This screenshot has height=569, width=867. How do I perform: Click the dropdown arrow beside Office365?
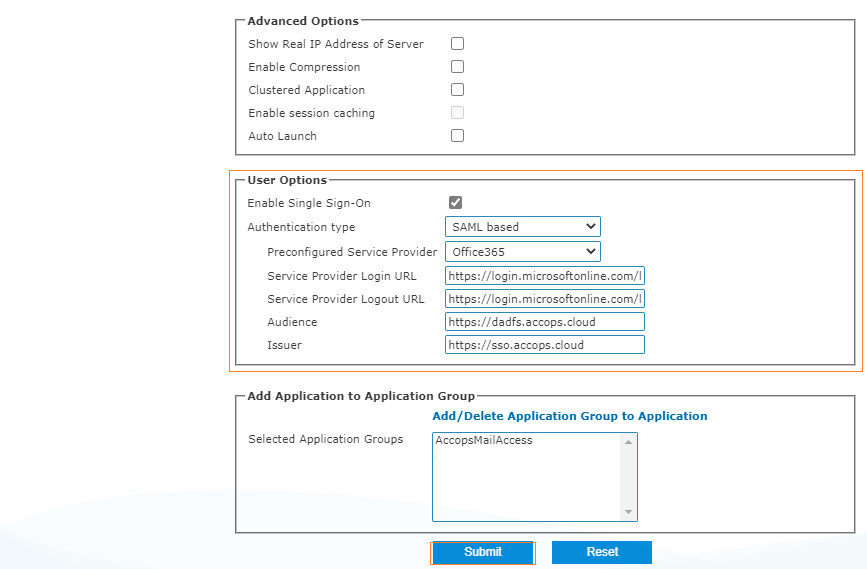click(590, 251)
